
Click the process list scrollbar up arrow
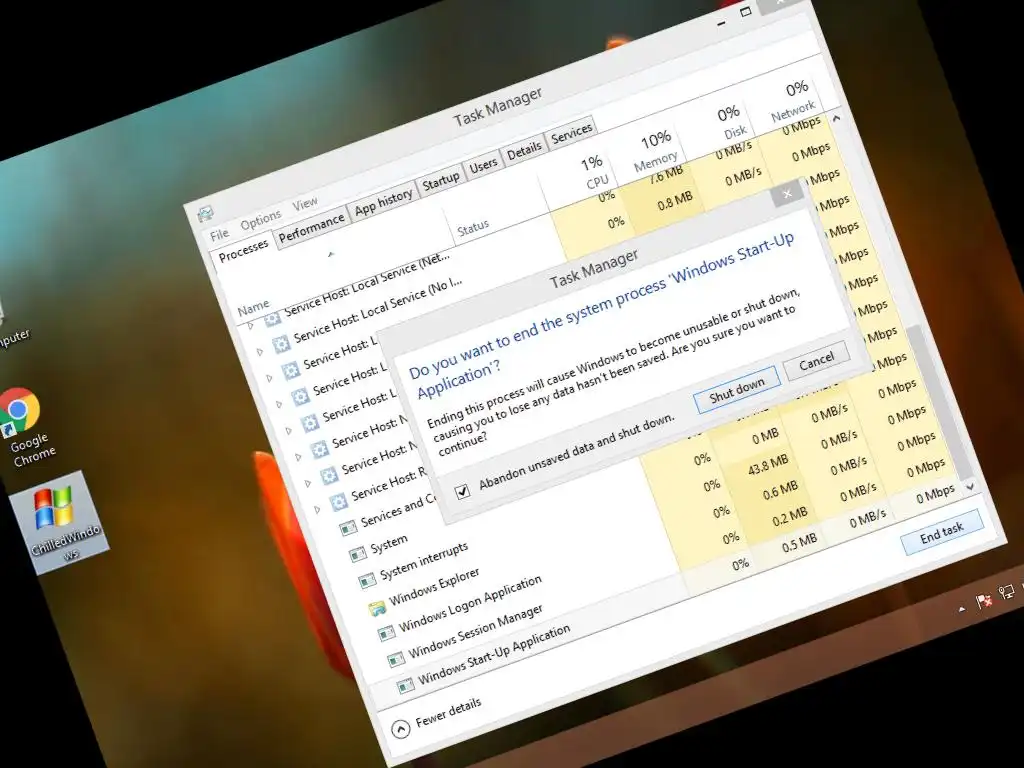[837, 118]
